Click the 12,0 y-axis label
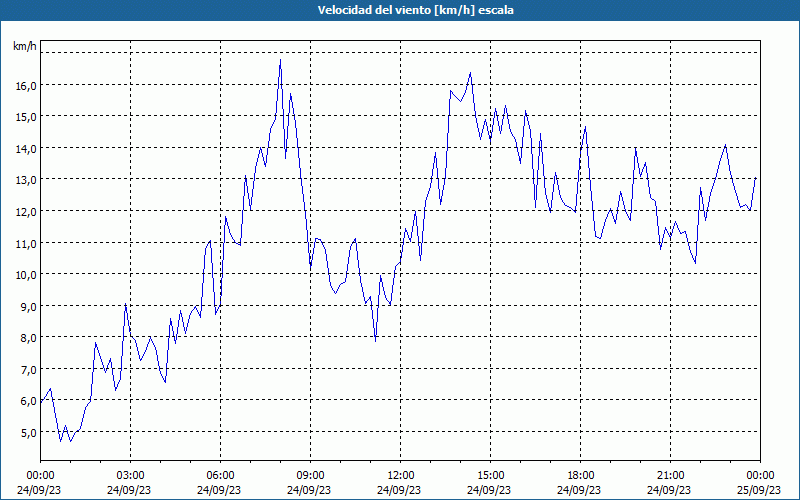This screenshot has width=800, height=500. 26,212
